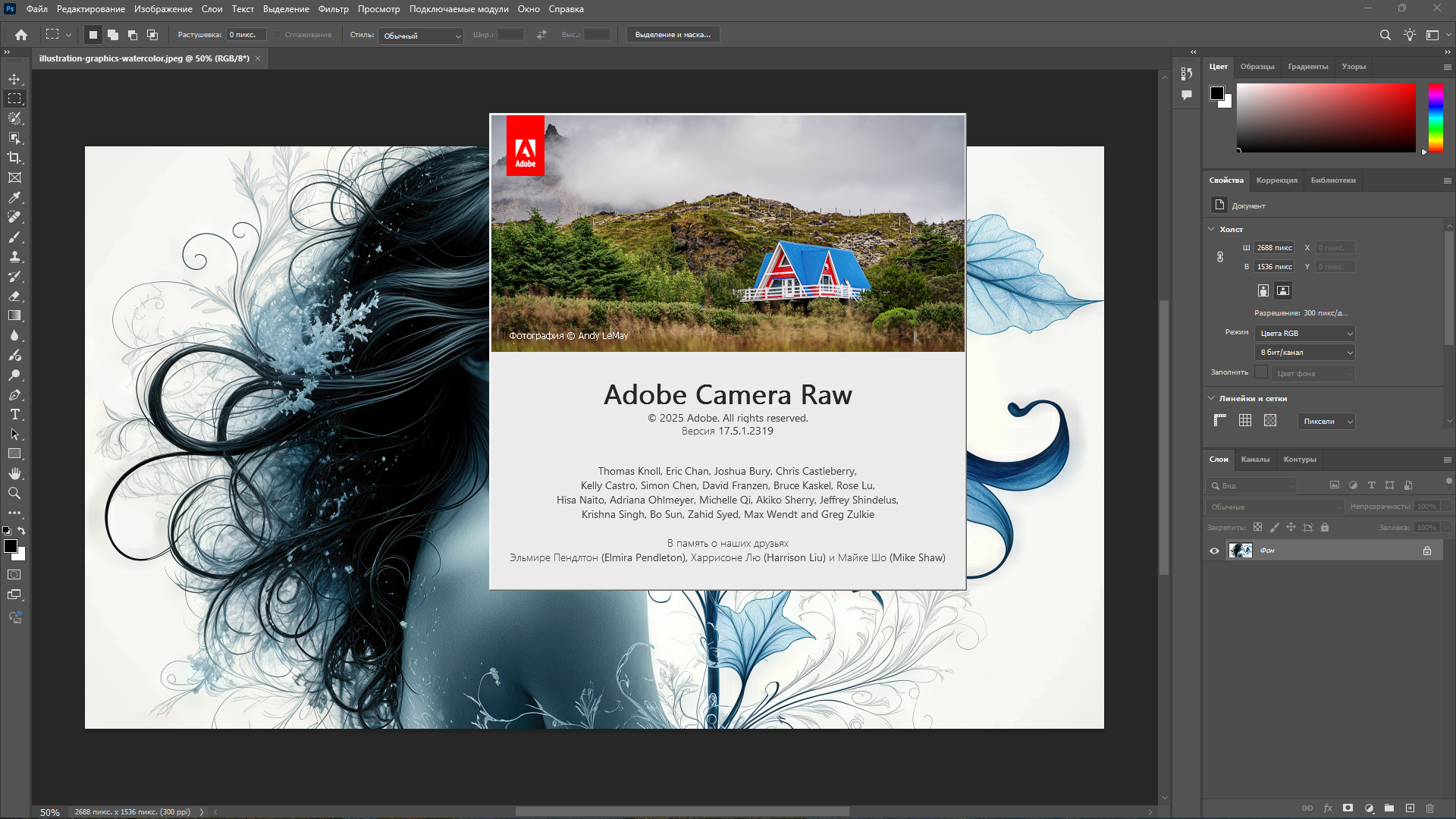The height and width of the screenshot is (819, 1456).
Task: Select the Crop tool
Action: 14,158
